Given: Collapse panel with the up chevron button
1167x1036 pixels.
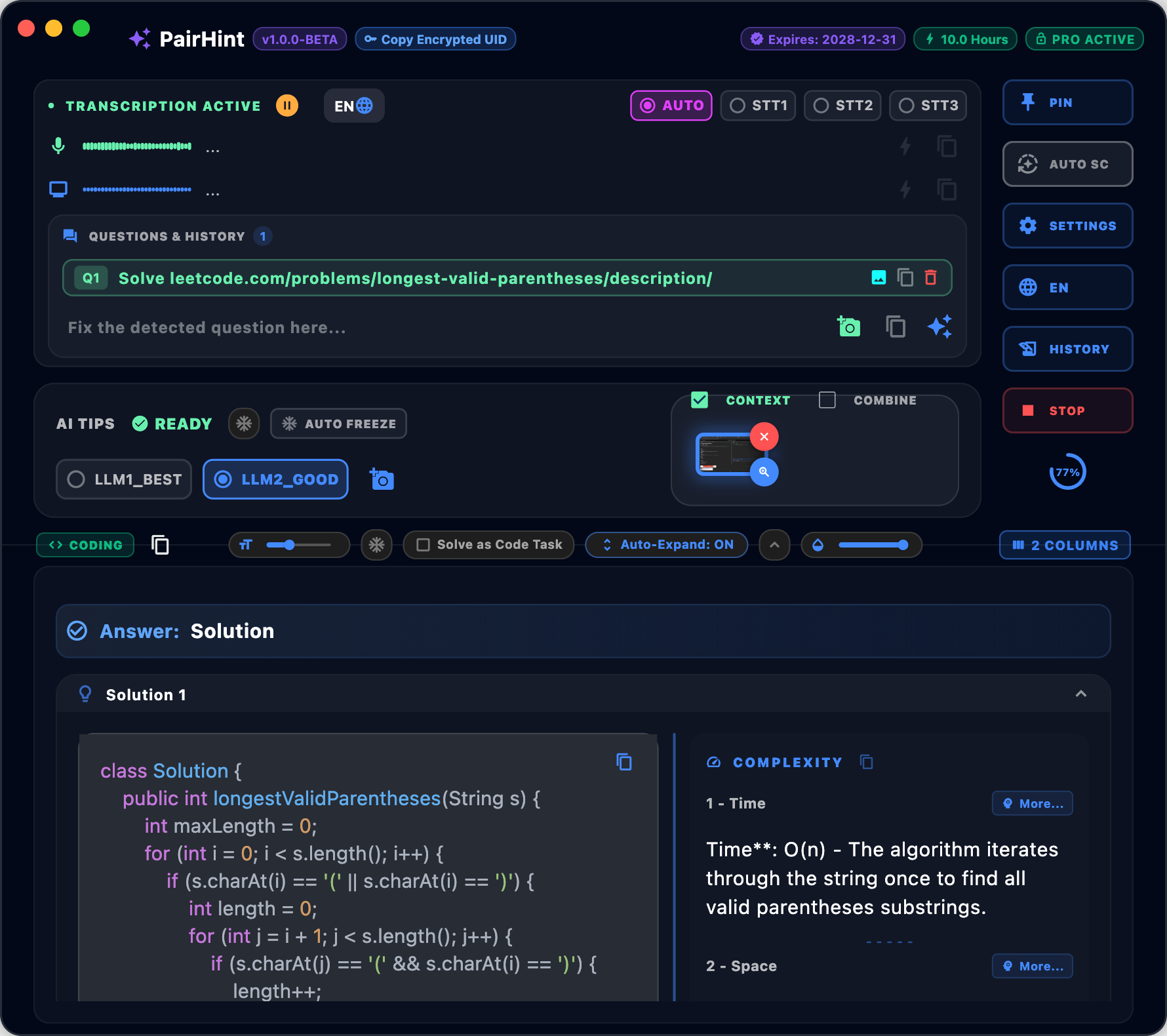Looking at the screenshot, I should (x=774, y=545).
